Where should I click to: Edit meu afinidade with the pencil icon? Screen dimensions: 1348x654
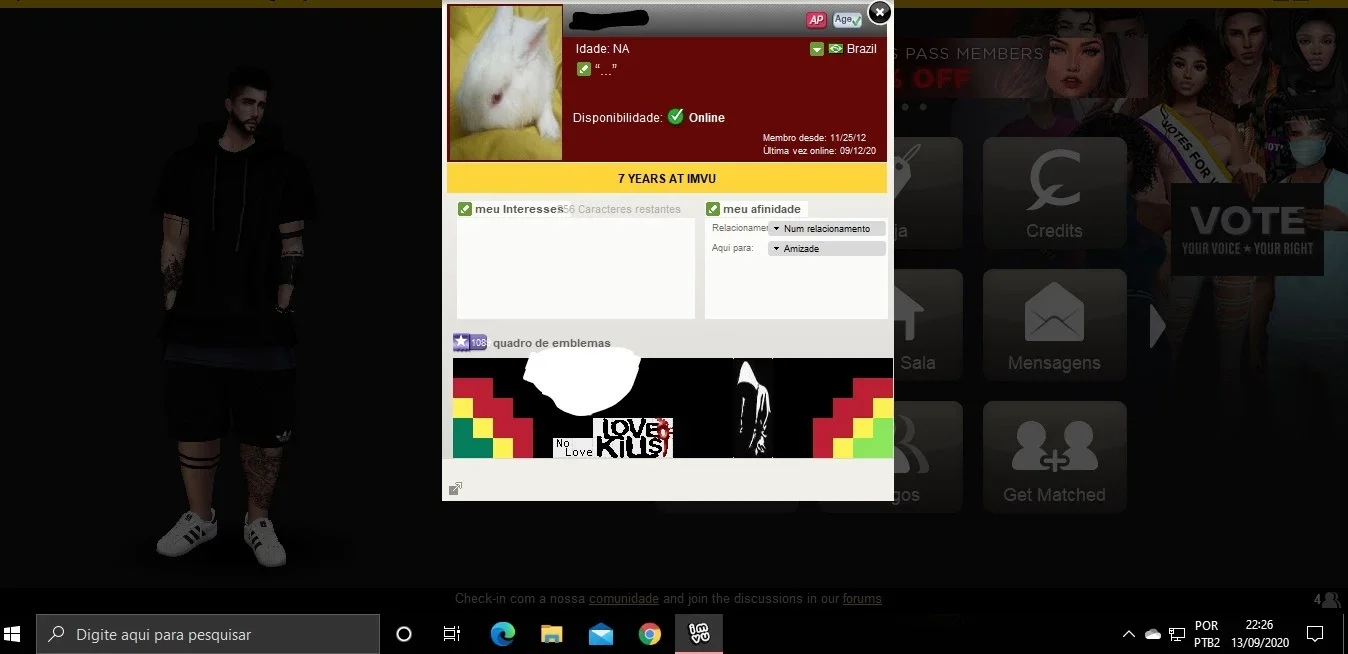(x=713, y=209)
